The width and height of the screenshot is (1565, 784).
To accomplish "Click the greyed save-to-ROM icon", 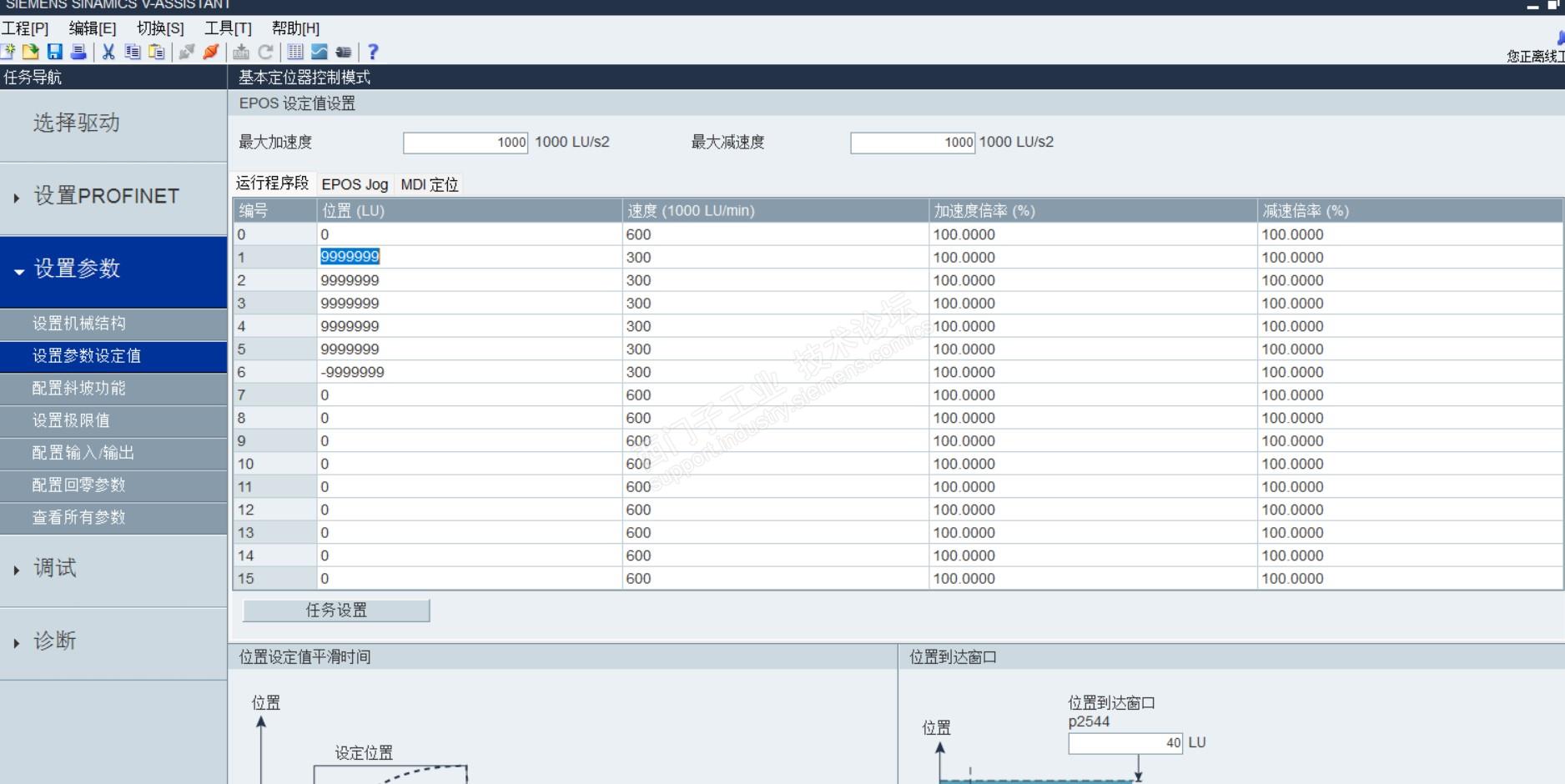I will (x=241, y=52).
